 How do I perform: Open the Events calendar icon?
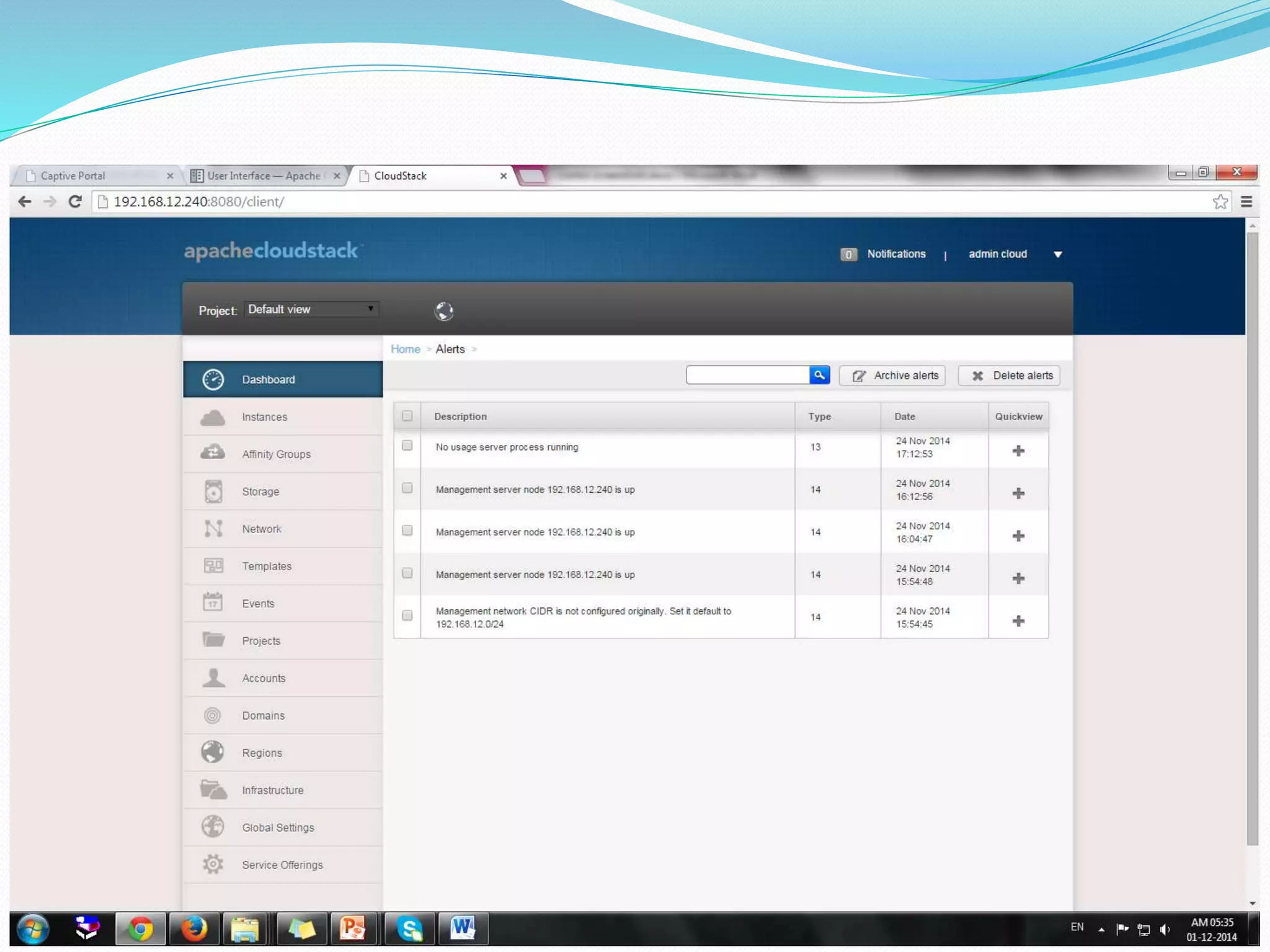click(x=213, y=603)
